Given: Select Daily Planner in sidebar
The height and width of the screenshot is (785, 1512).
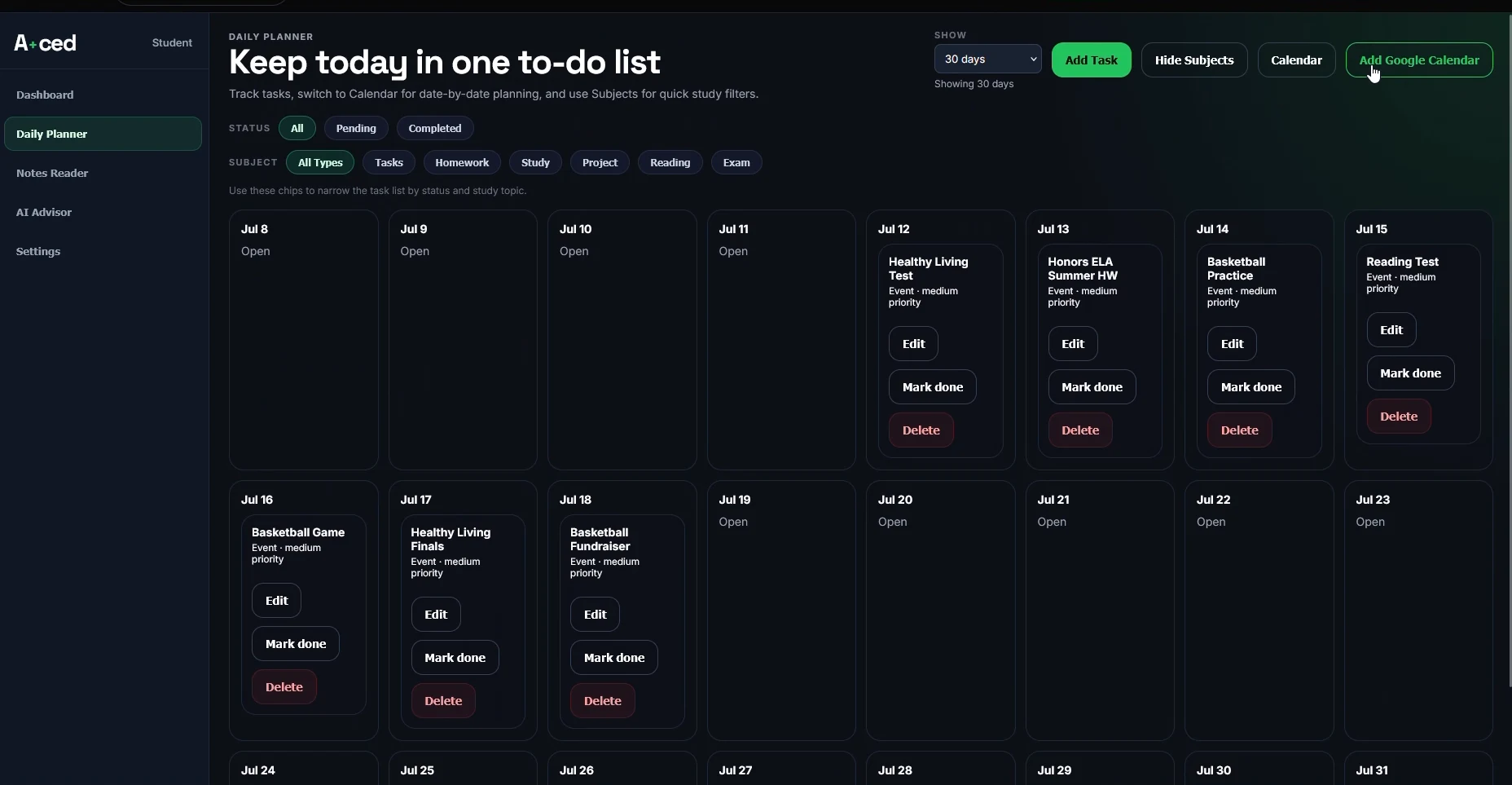Looking at the screenshot, I should click(x=103, y=134).
